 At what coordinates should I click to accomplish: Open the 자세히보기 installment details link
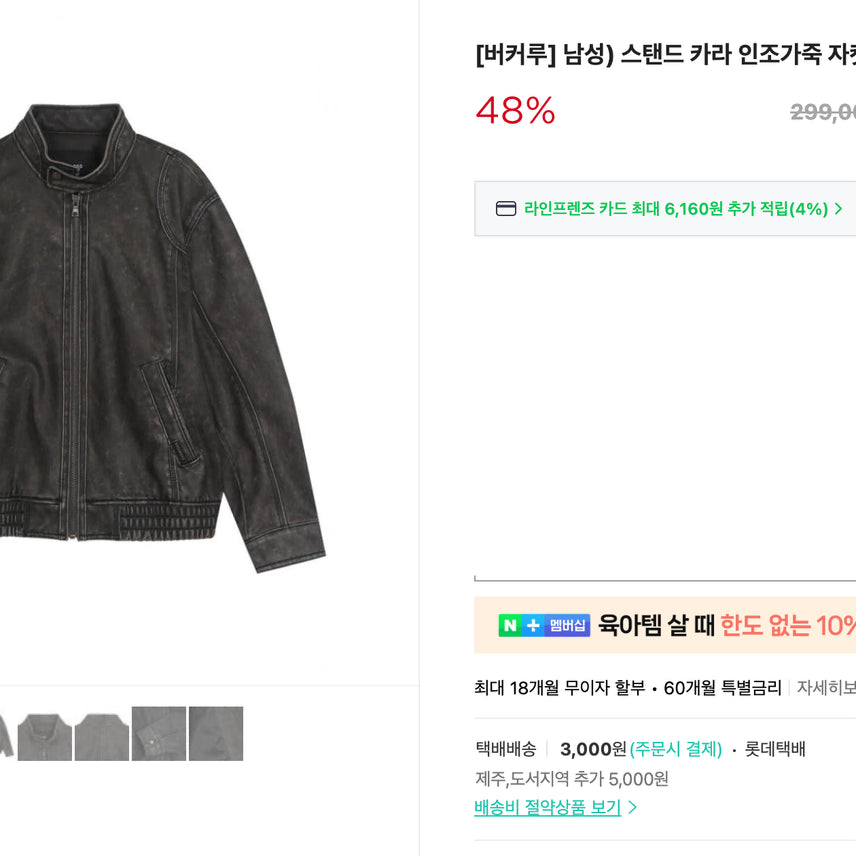click(x=825, y=687)
